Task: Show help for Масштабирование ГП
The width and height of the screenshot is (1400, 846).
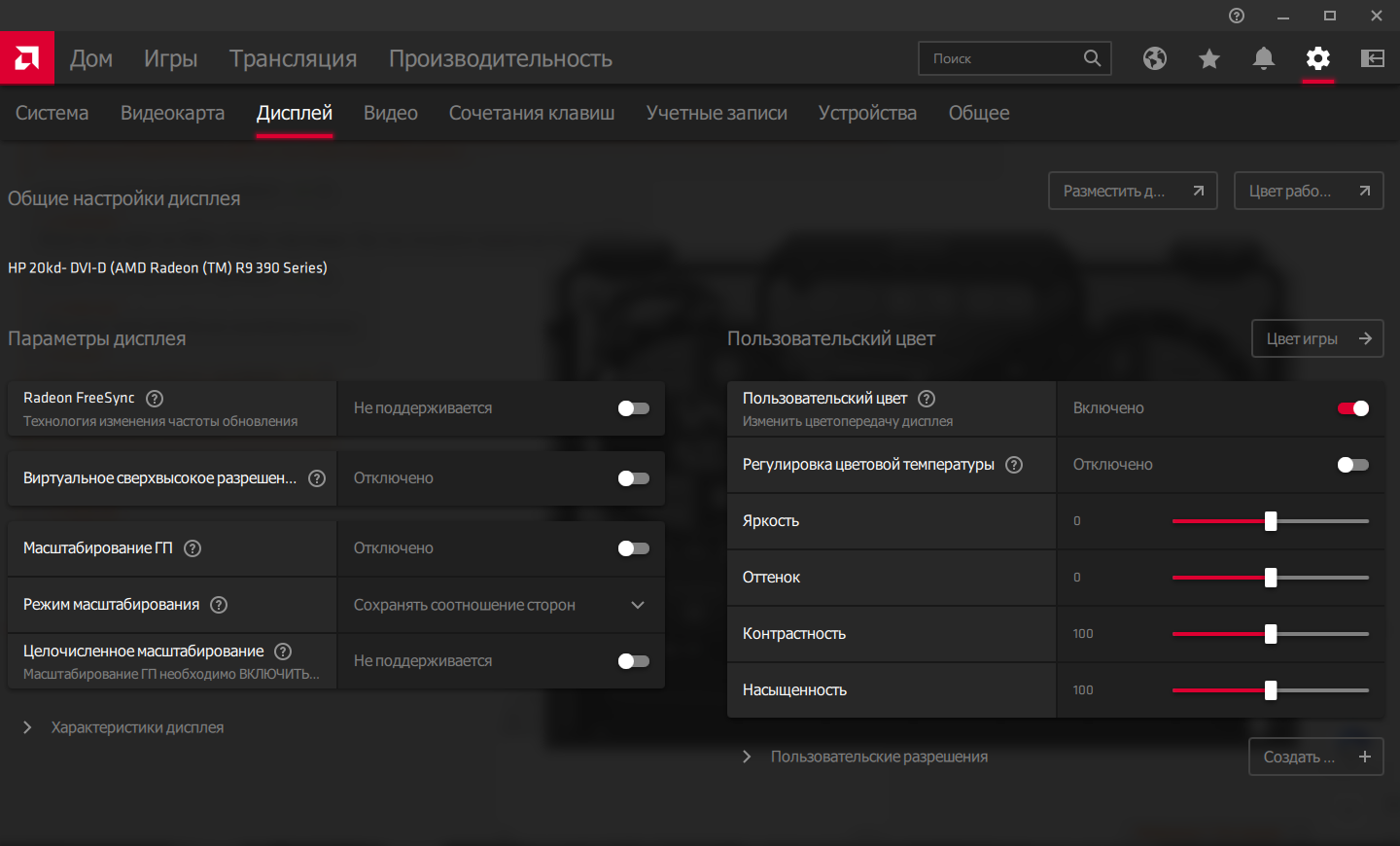Action: click(192, 548)
